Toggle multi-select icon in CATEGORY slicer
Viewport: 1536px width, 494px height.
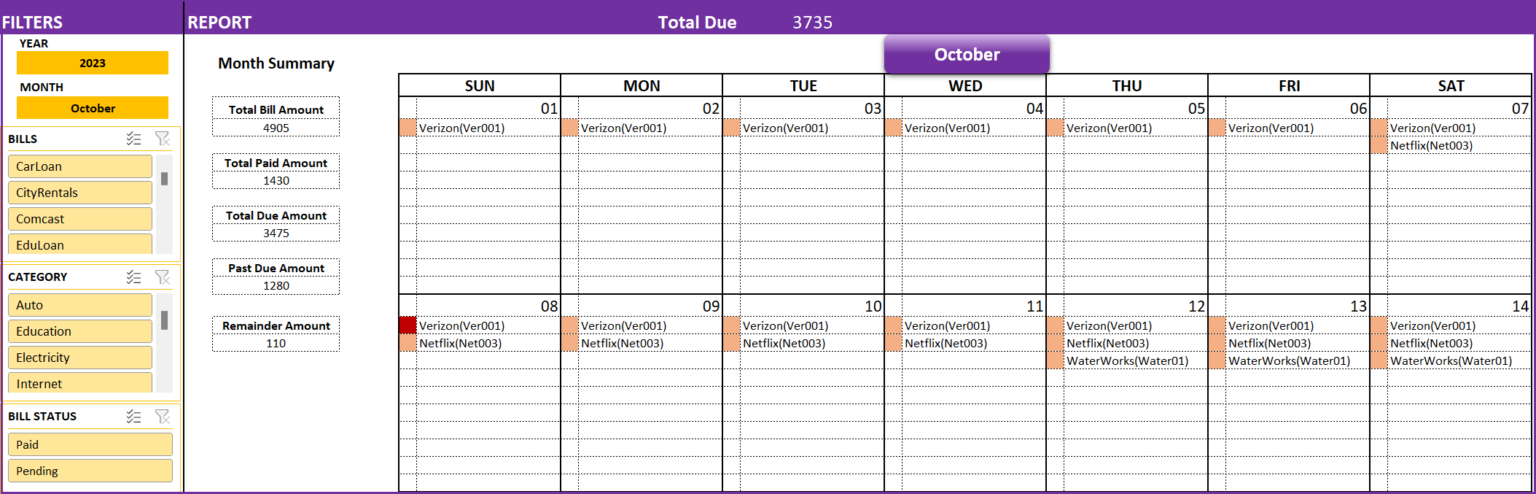[133, 277]
